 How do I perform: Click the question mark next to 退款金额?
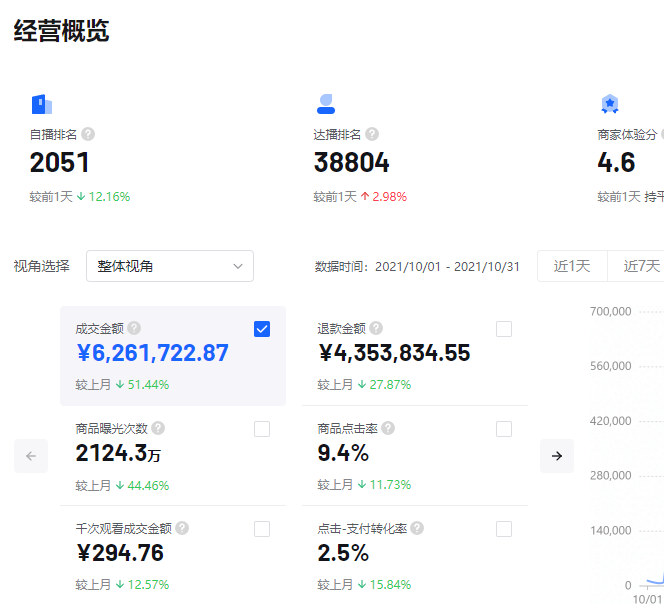(x=374, y=328)
